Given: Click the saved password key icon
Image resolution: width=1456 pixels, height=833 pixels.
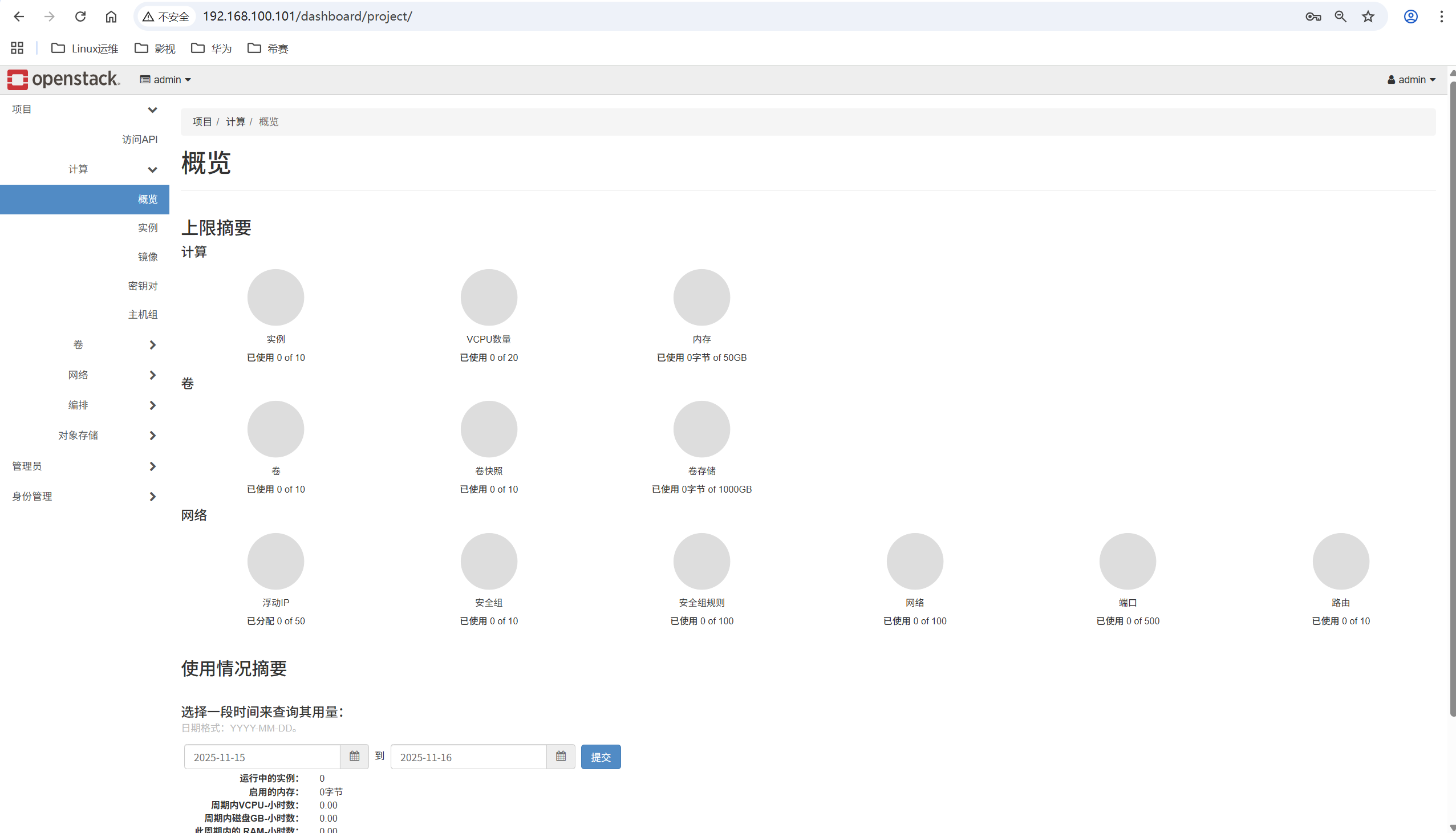Looking at the screenshot, I should (1313, 17).
